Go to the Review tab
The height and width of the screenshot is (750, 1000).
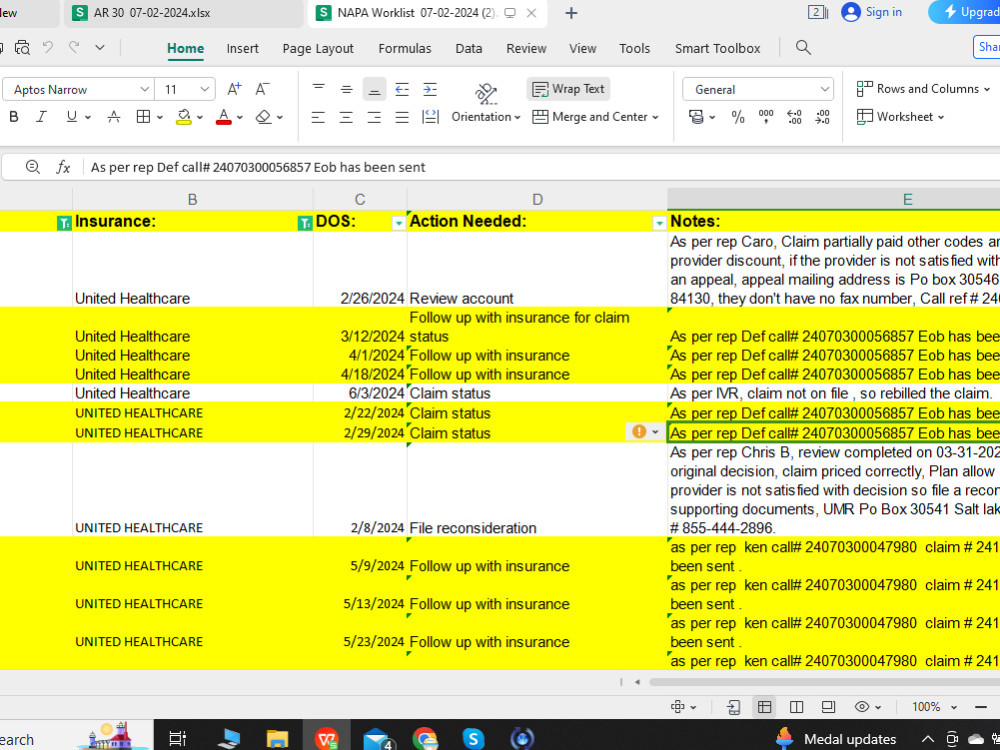[526, 48]
